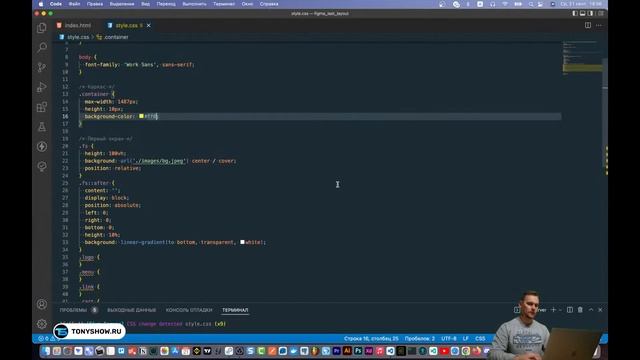Kill terminal with the trash icon
This screenshot has height=360, width=640.
(580, 310)
